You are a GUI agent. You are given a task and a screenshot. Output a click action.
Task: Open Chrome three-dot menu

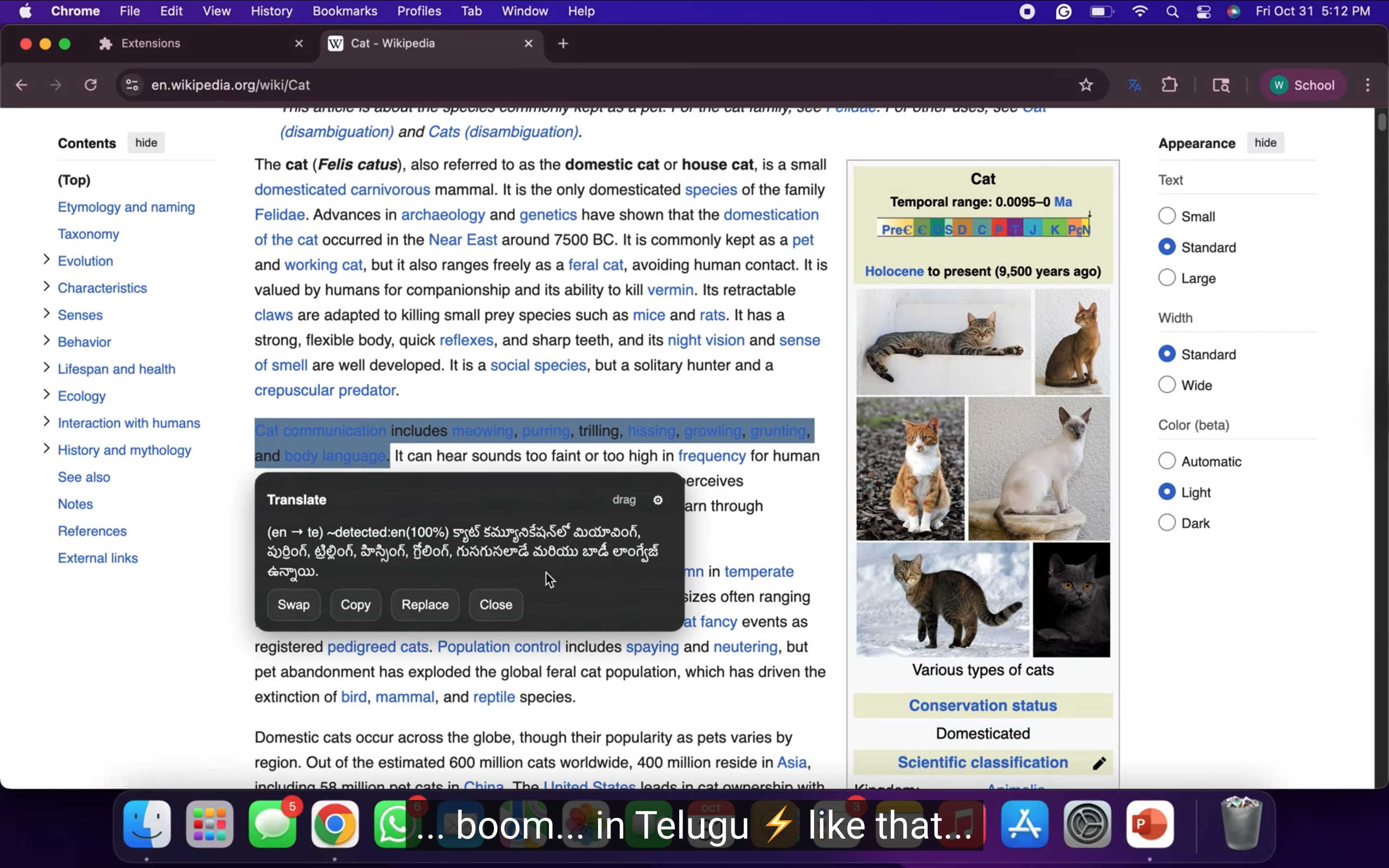click(1367, 85)
